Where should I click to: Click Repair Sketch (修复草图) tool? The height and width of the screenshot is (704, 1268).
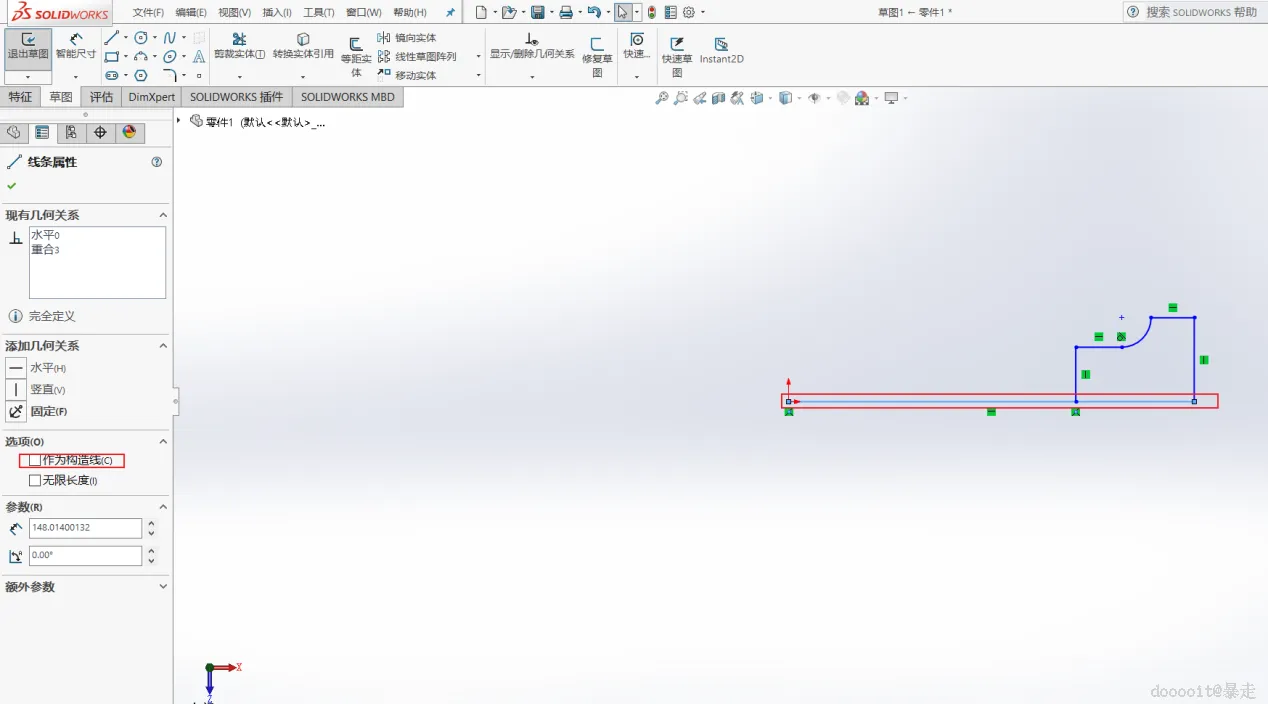(x=597, y=56)
